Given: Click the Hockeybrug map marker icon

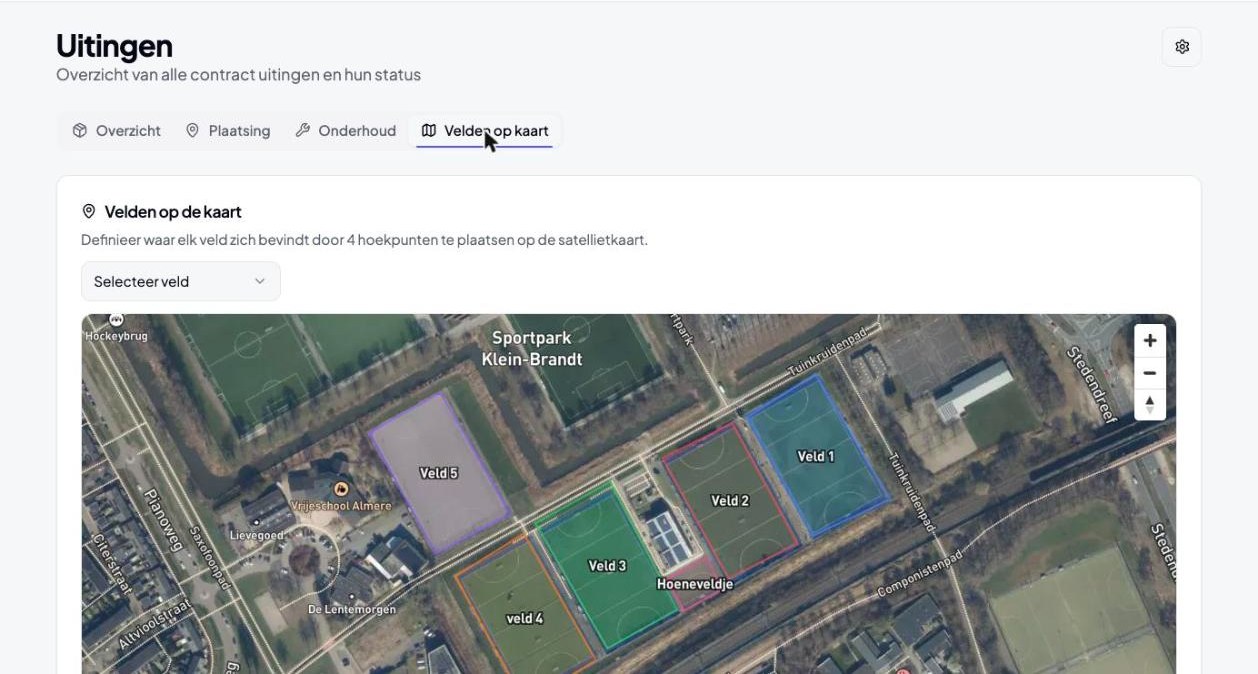Looking at the screenshot, I should click(x=116, y=320).
